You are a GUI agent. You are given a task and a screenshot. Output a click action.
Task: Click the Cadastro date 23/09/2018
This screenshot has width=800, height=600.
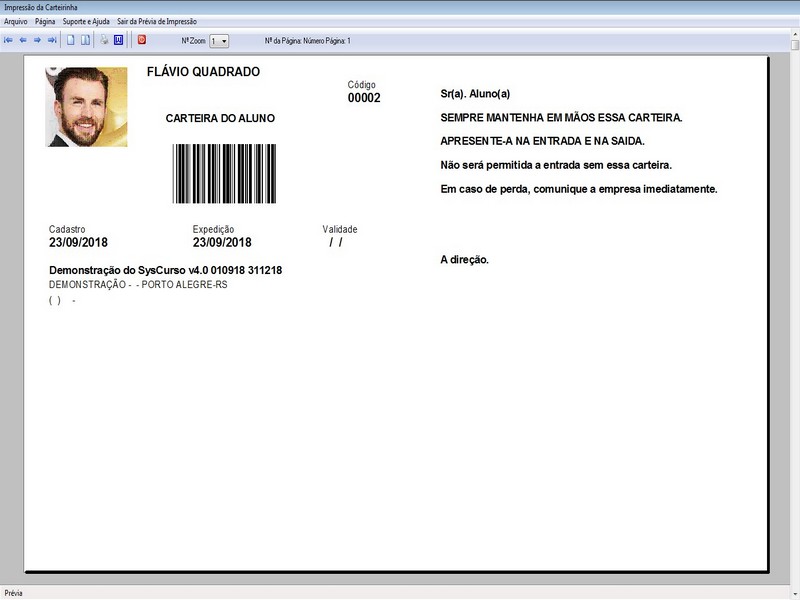(x=78, y=242)
